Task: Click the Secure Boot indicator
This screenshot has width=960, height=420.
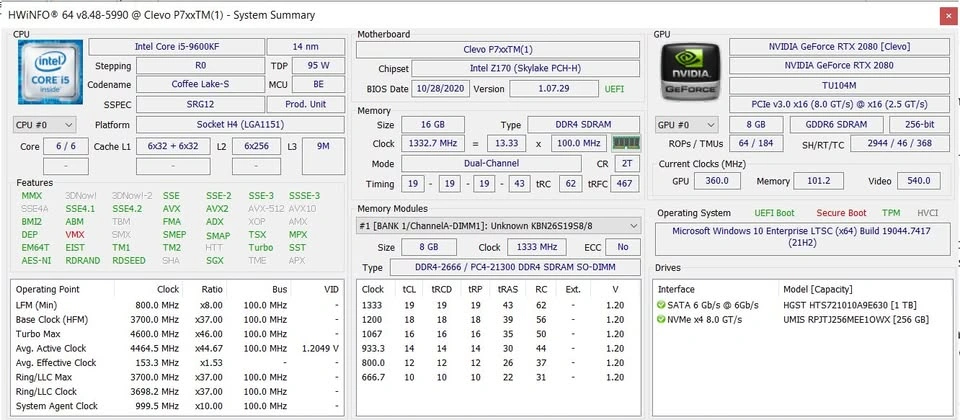Action: click(841, 213)
